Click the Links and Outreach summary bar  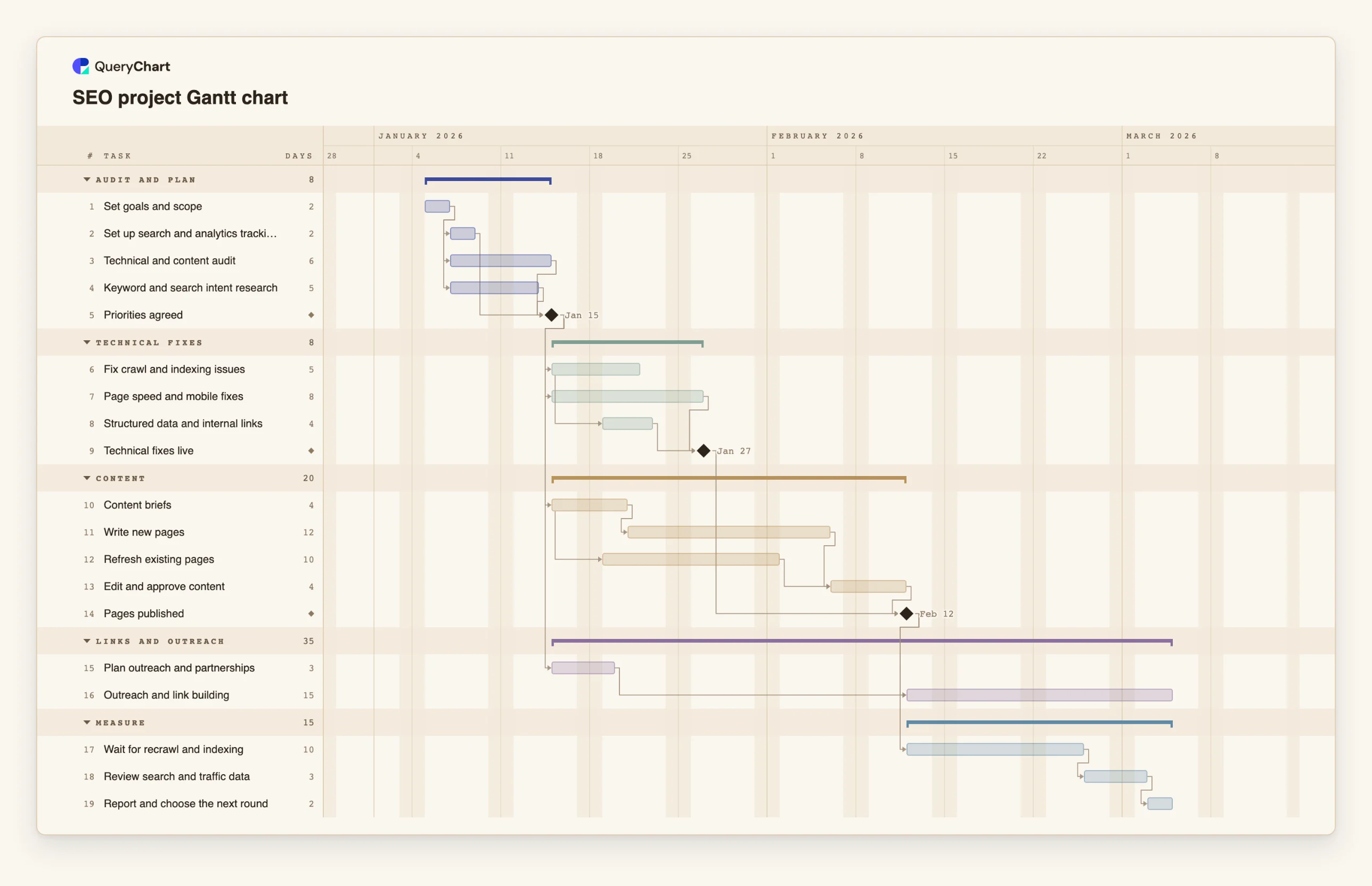pos(862,642)
